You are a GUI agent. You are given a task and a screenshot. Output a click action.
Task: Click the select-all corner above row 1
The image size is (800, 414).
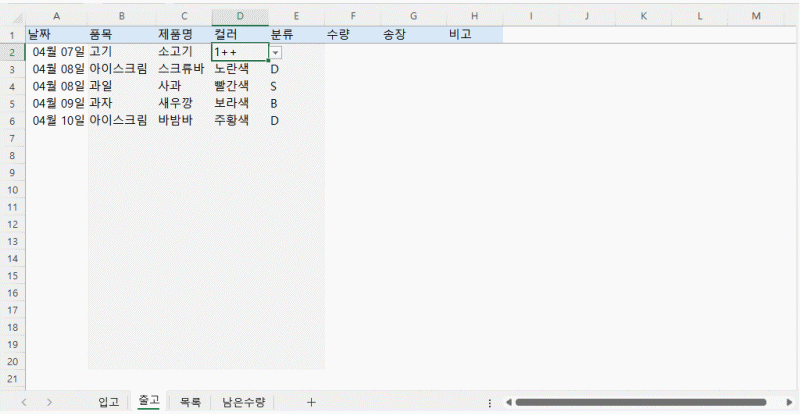[12, 17]
